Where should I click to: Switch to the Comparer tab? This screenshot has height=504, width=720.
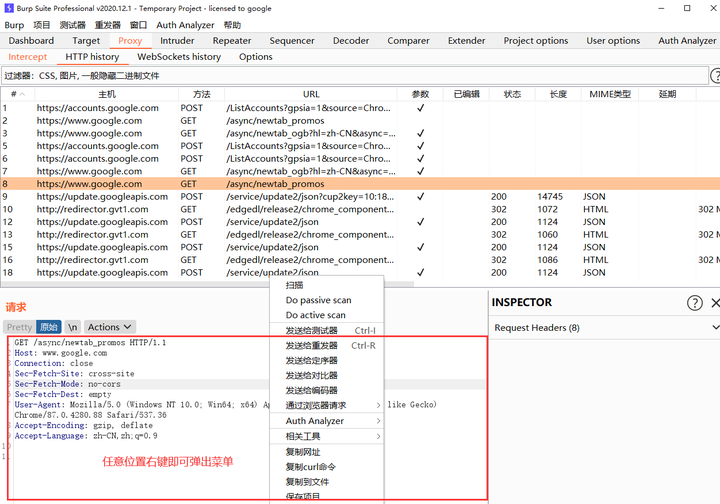tap(408, 41)
